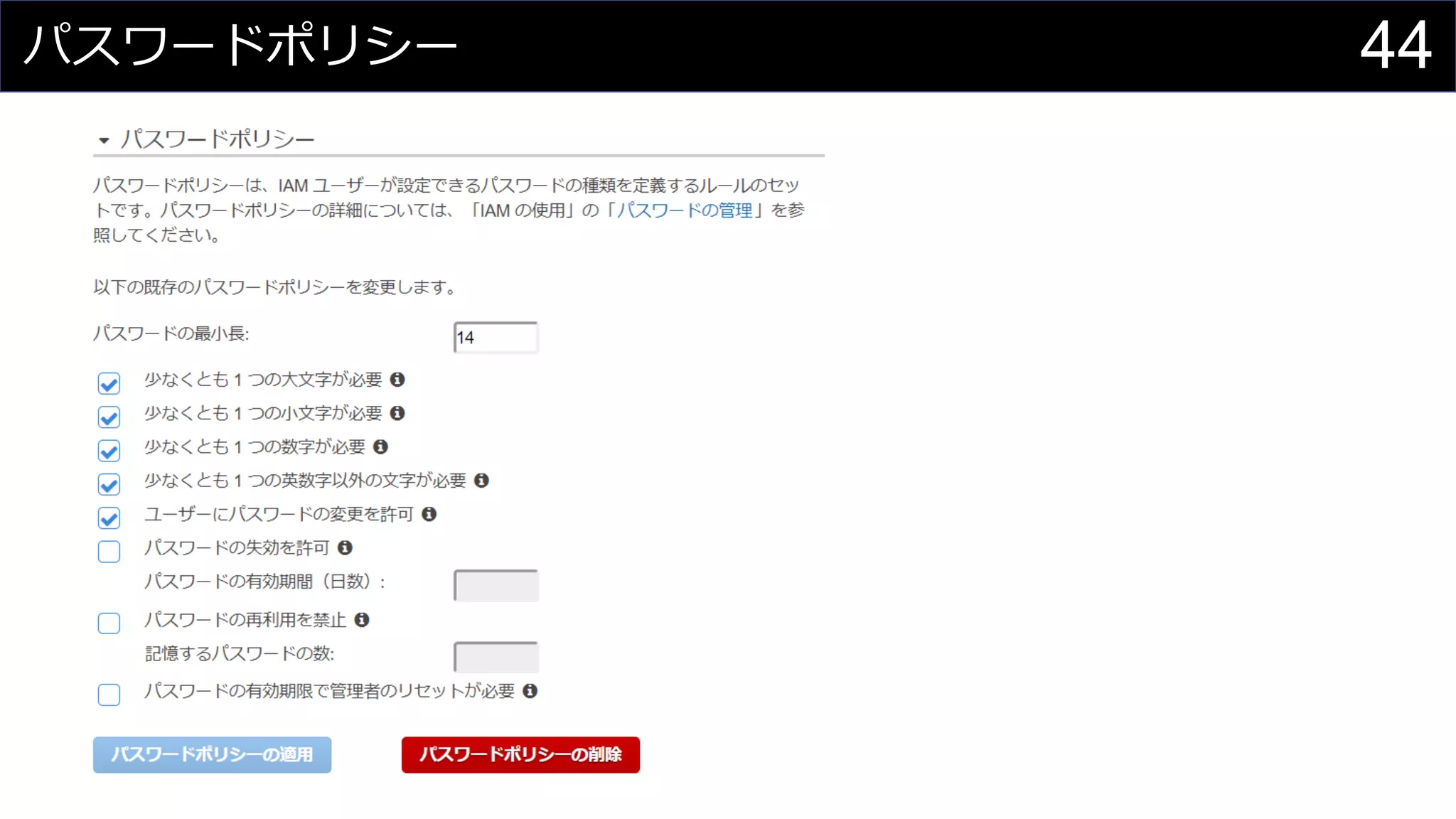Click info icon beside 管理者のリセットが必要
The width and height of the screenshot is (1456, 819).
pos(530,691)
